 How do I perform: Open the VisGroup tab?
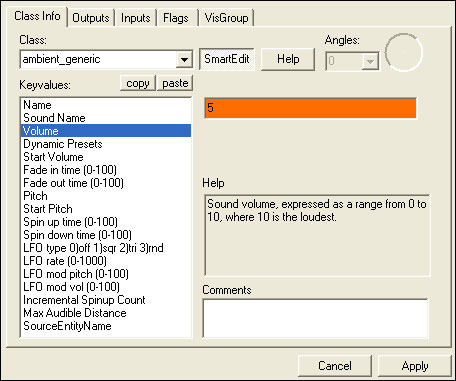[227, 18]
